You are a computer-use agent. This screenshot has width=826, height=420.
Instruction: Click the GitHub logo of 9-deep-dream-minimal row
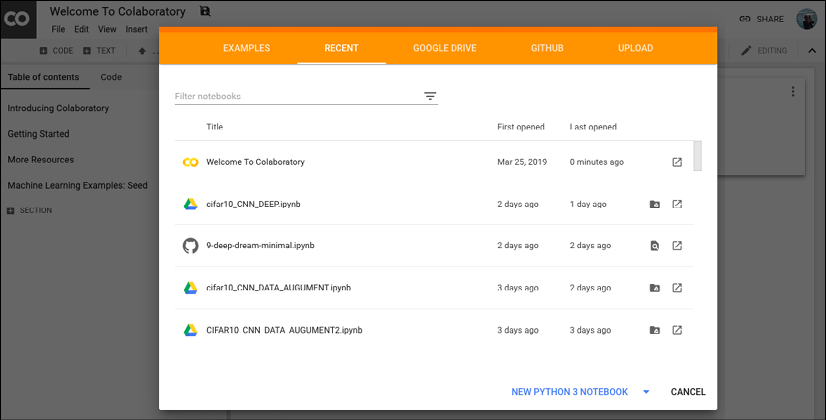[x=190, y=246]
